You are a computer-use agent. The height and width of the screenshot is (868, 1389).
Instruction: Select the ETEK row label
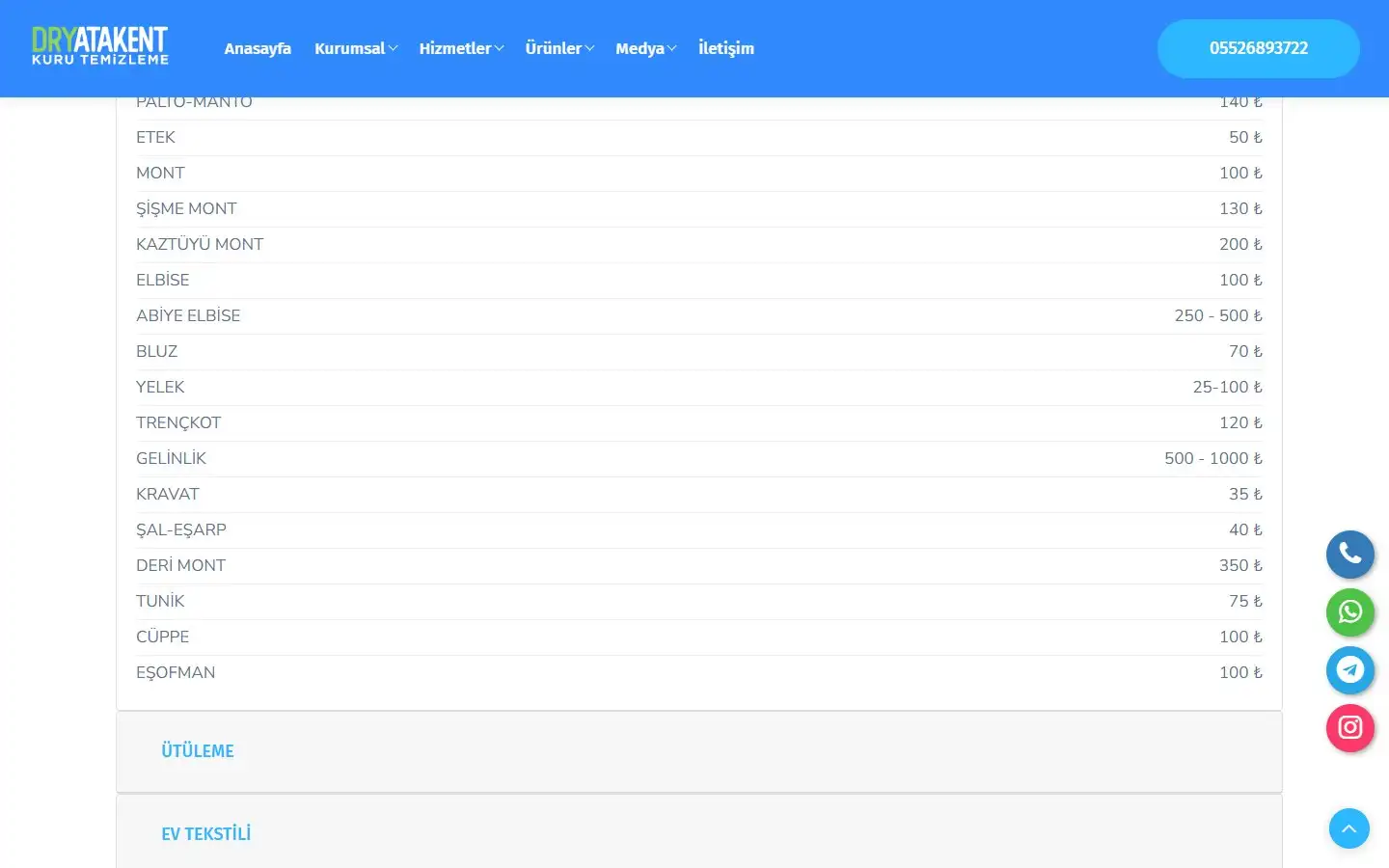(x=155, y=137)
